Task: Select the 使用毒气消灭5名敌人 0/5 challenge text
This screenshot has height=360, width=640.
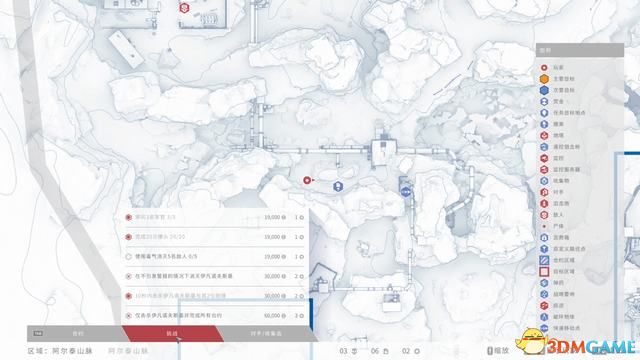Action: [166, 257]
